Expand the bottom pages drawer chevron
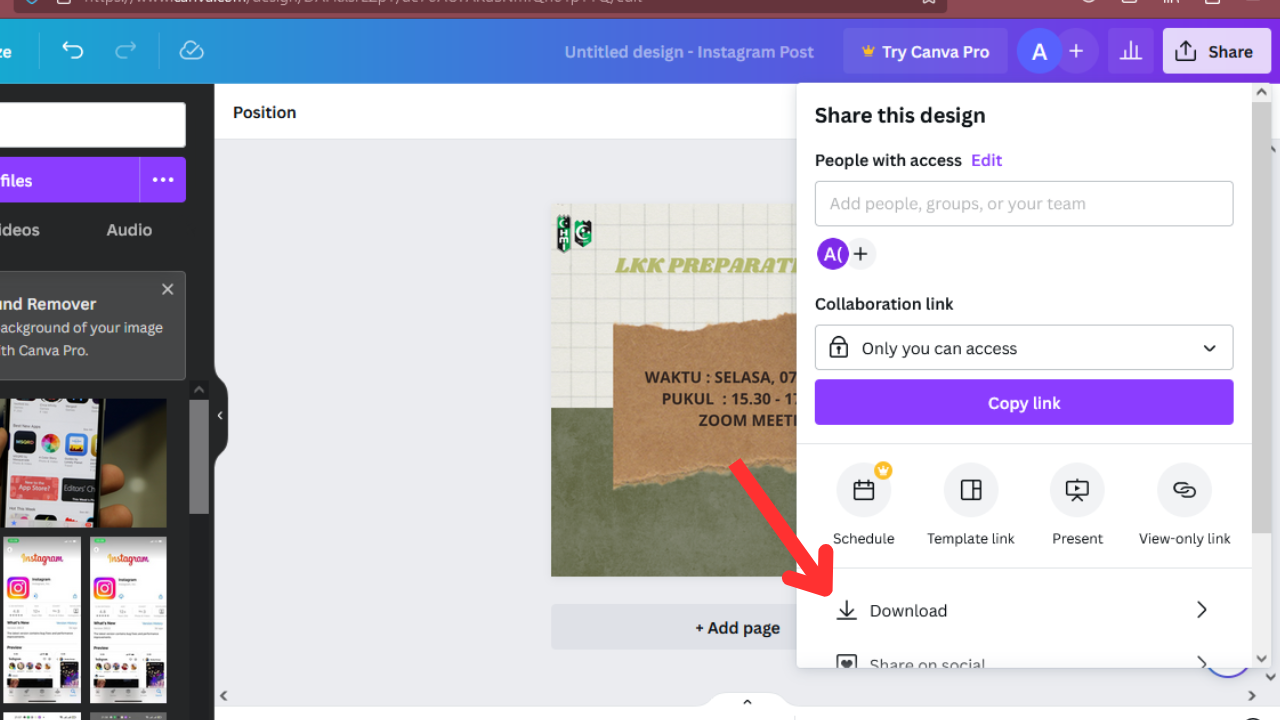Viewport: 1280px width, 720px height. click(747, 702)
